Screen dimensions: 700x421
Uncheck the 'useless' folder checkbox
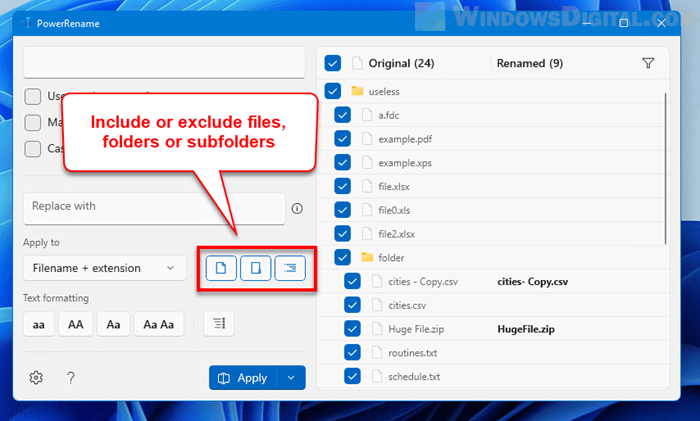pos(333,91)
